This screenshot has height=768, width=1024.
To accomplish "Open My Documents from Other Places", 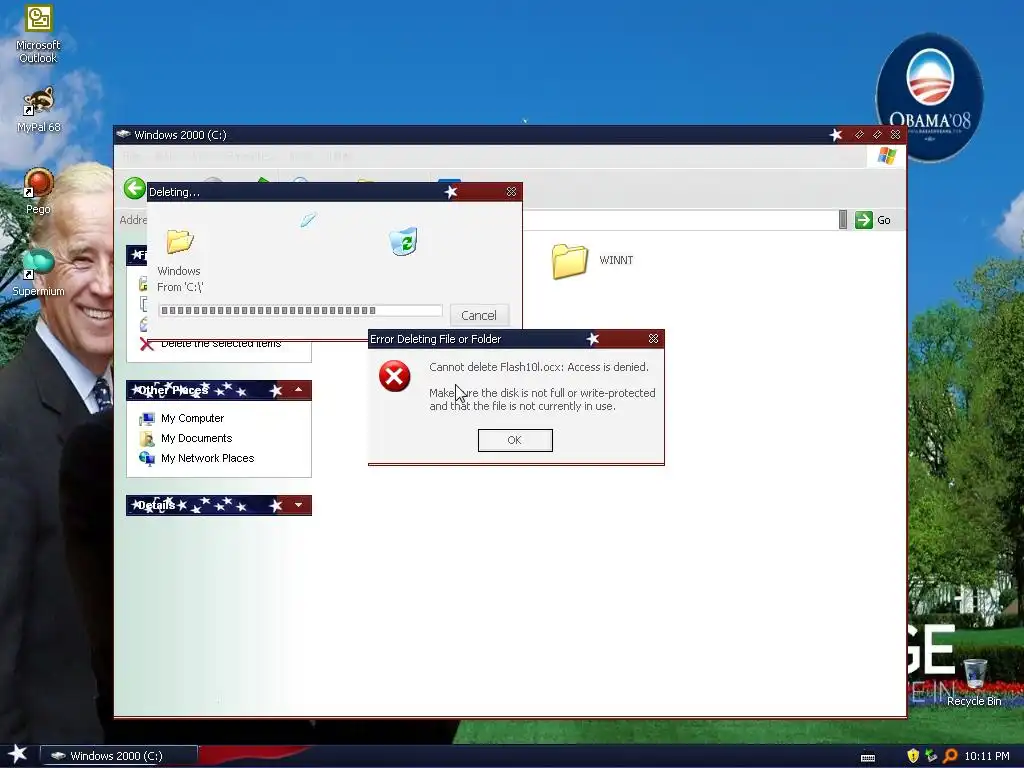I will [196, 438].
